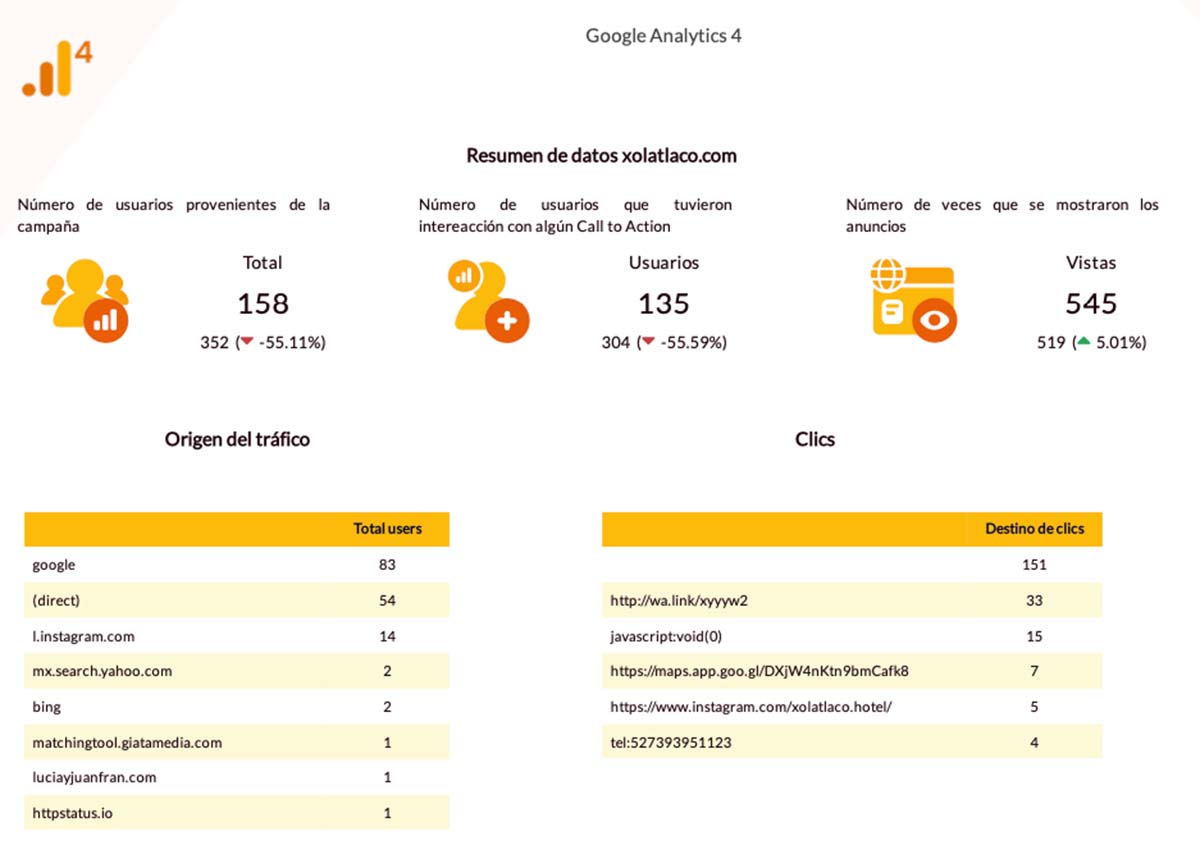The height and width of the screenshot is (845, 1200).
Task: Click the maps link clicks count 7
Action: pos(1034,672)
